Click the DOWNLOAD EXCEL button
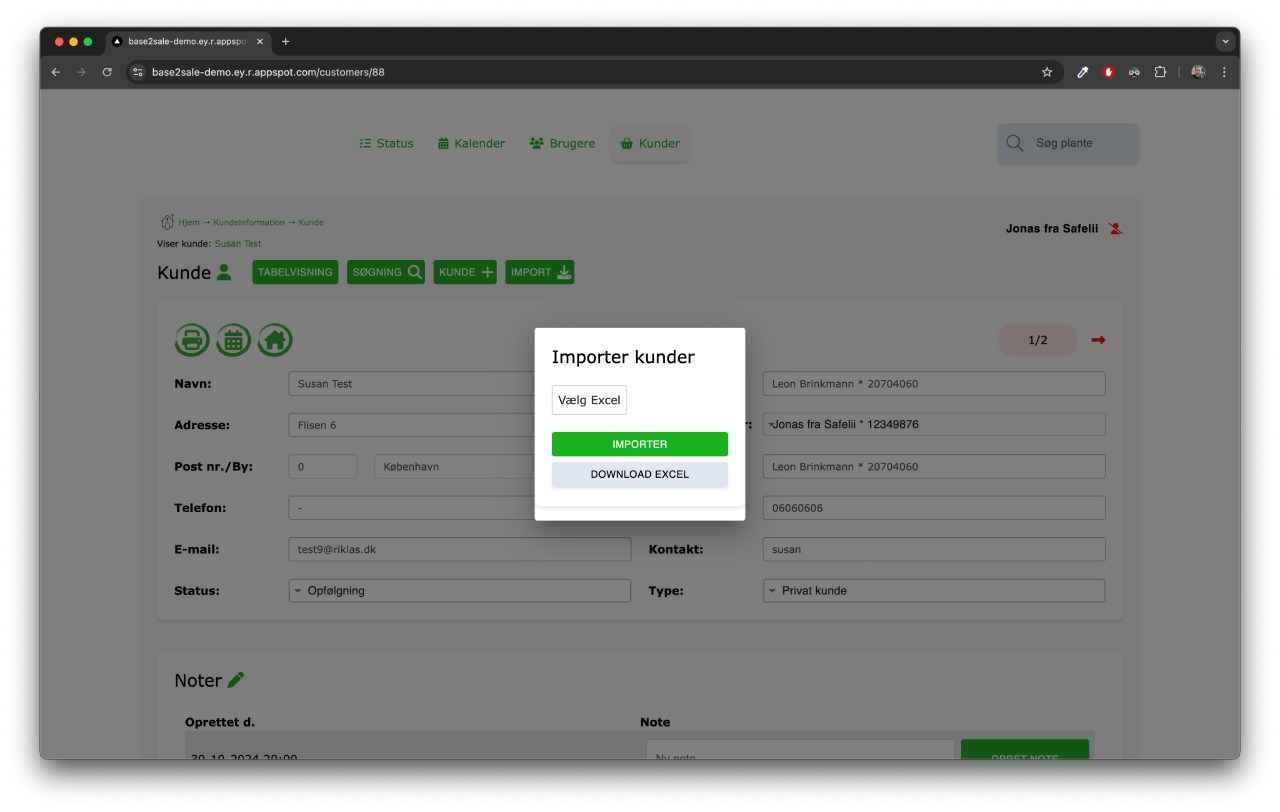The width and height of the screenshot is (1280, 812). click(639, 474)
